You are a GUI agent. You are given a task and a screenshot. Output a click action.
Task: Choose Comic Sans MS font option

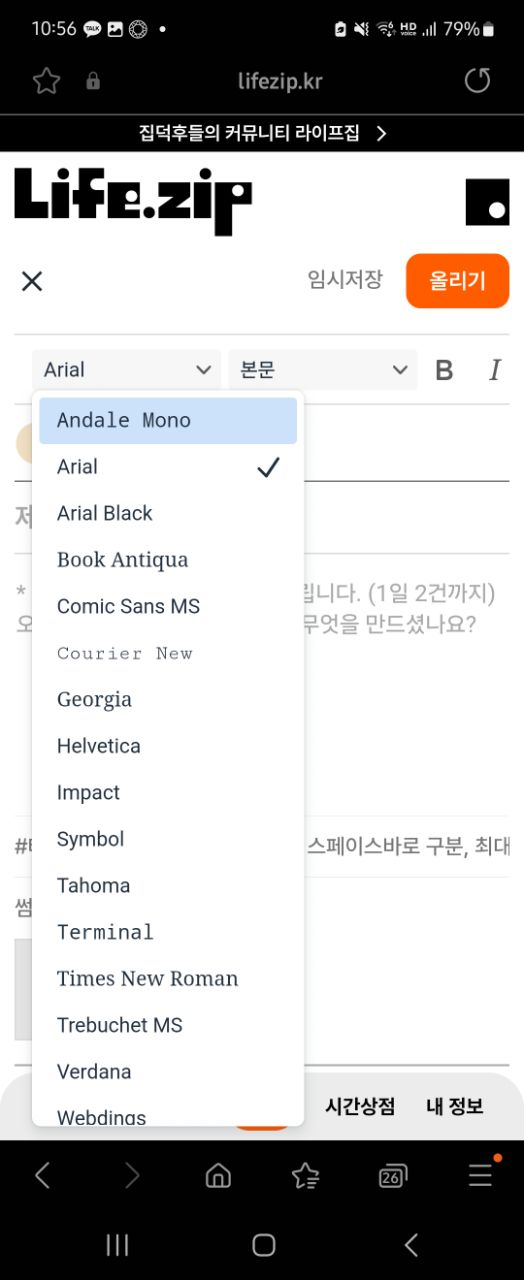[168, 606]
